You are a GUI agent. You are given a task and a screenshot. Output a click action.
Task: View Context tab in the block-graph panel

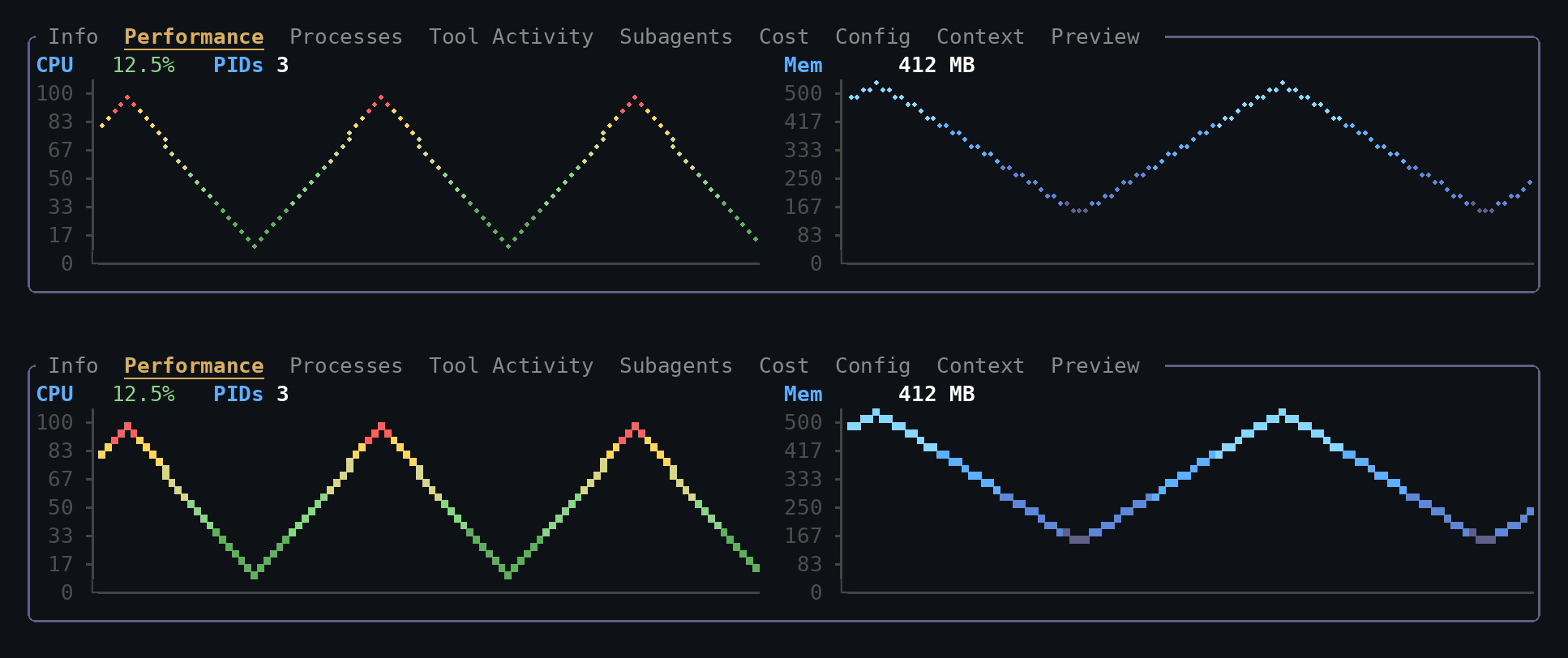pos(981,365)
